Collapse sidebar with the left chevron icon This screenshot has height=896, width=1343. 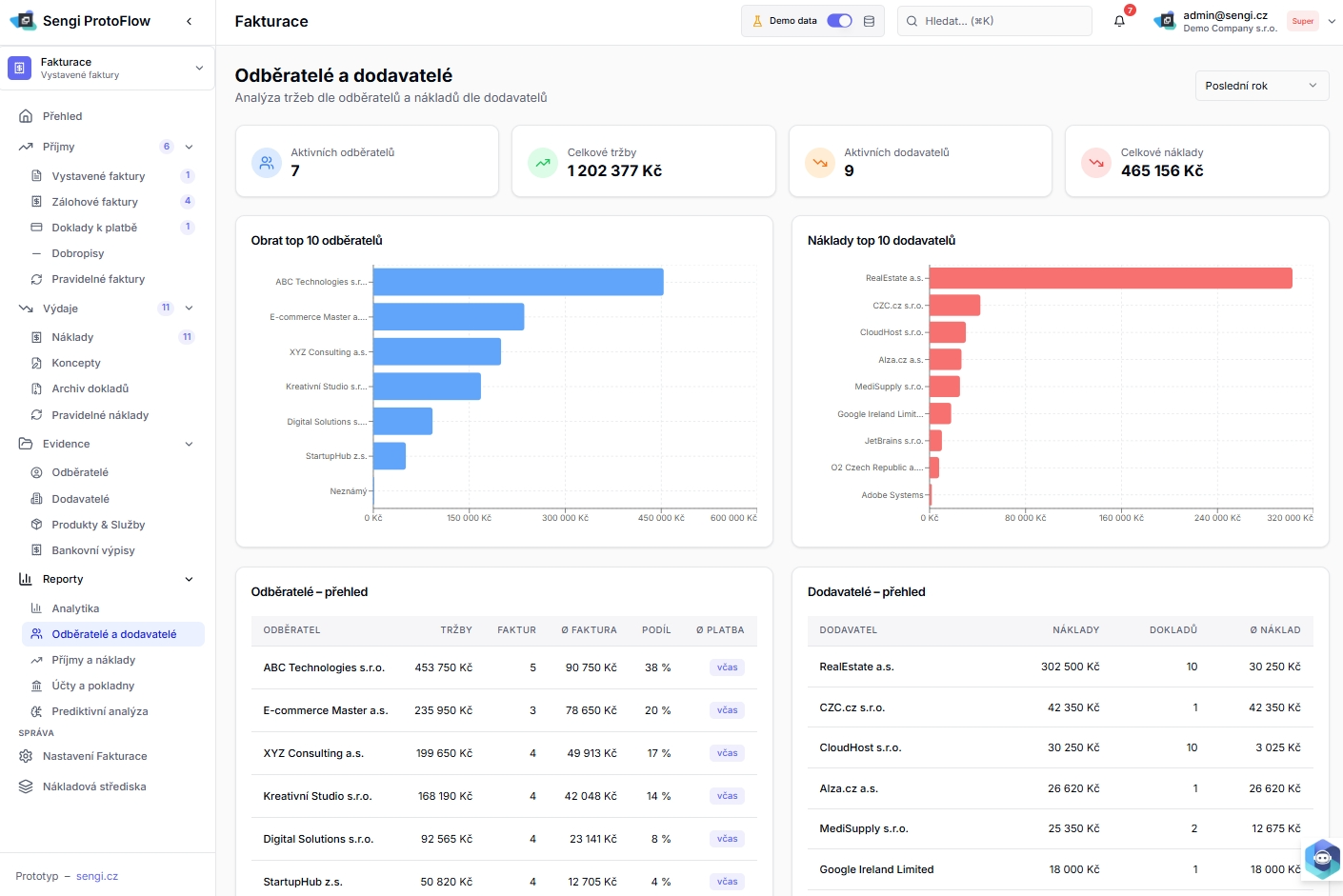[x=189, y=21]
